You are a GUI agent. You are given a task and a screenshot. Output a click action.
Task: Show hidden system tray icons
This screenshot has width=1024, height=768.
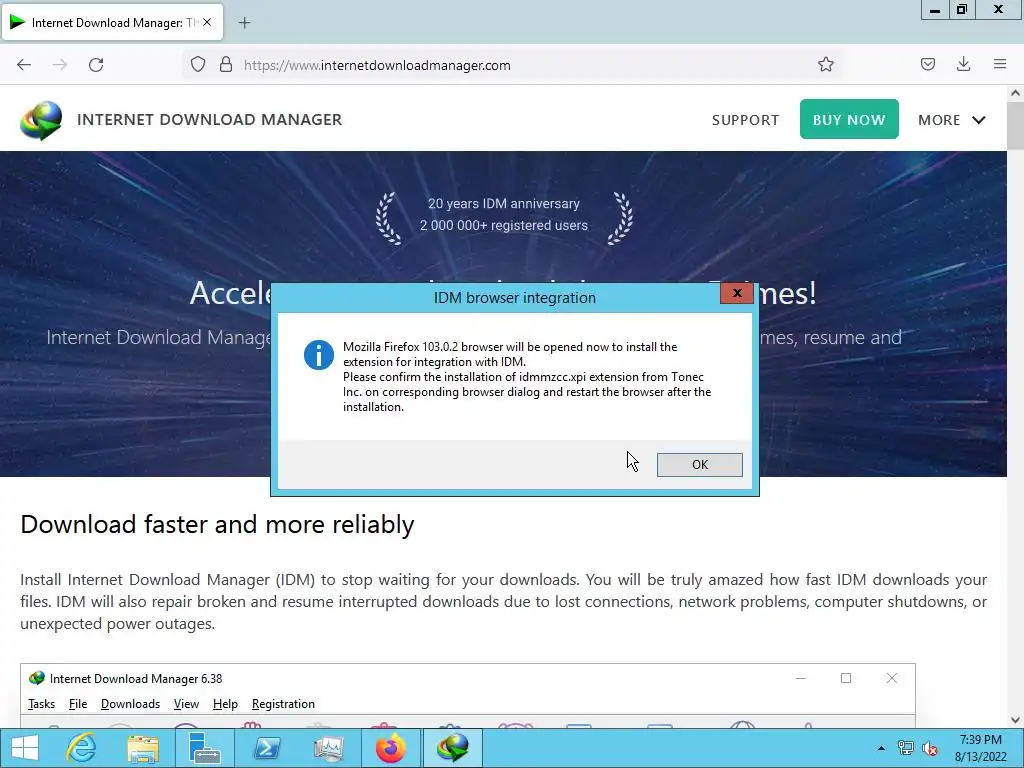tap(881, 748)
